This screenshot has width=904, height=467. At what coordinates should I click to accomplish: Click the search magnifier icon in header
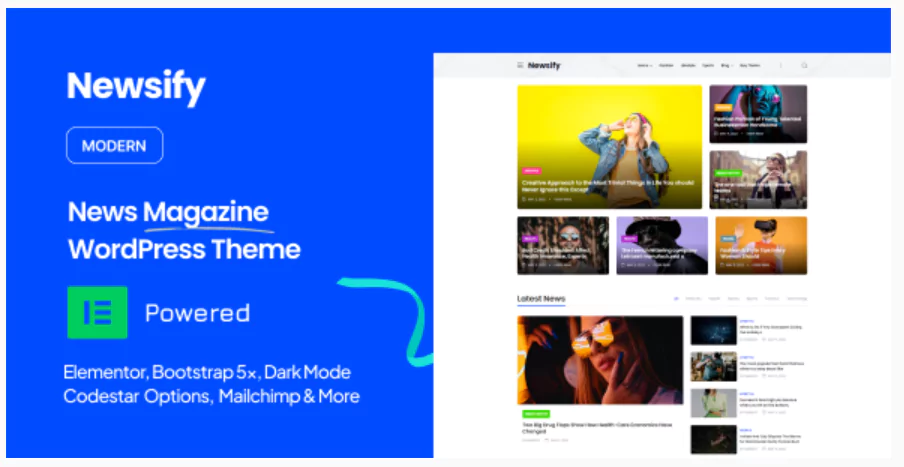pyautogui.click(x=804, y=65)
